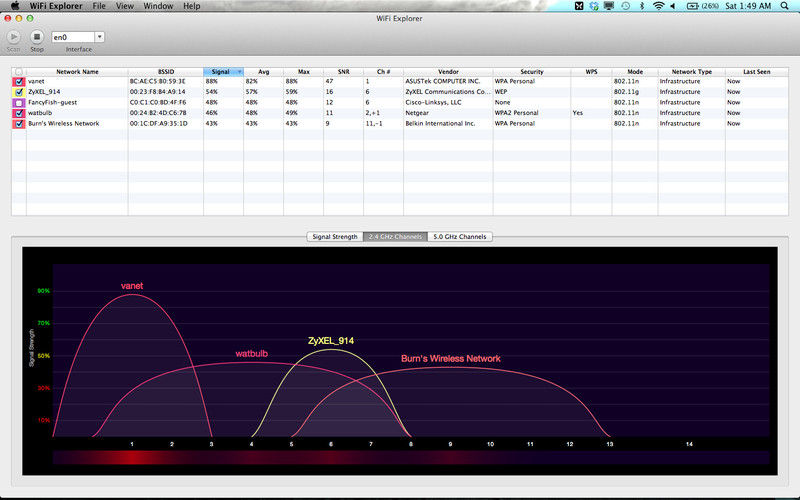Click the butterfly icon in the menu bar

click(579, 6)
